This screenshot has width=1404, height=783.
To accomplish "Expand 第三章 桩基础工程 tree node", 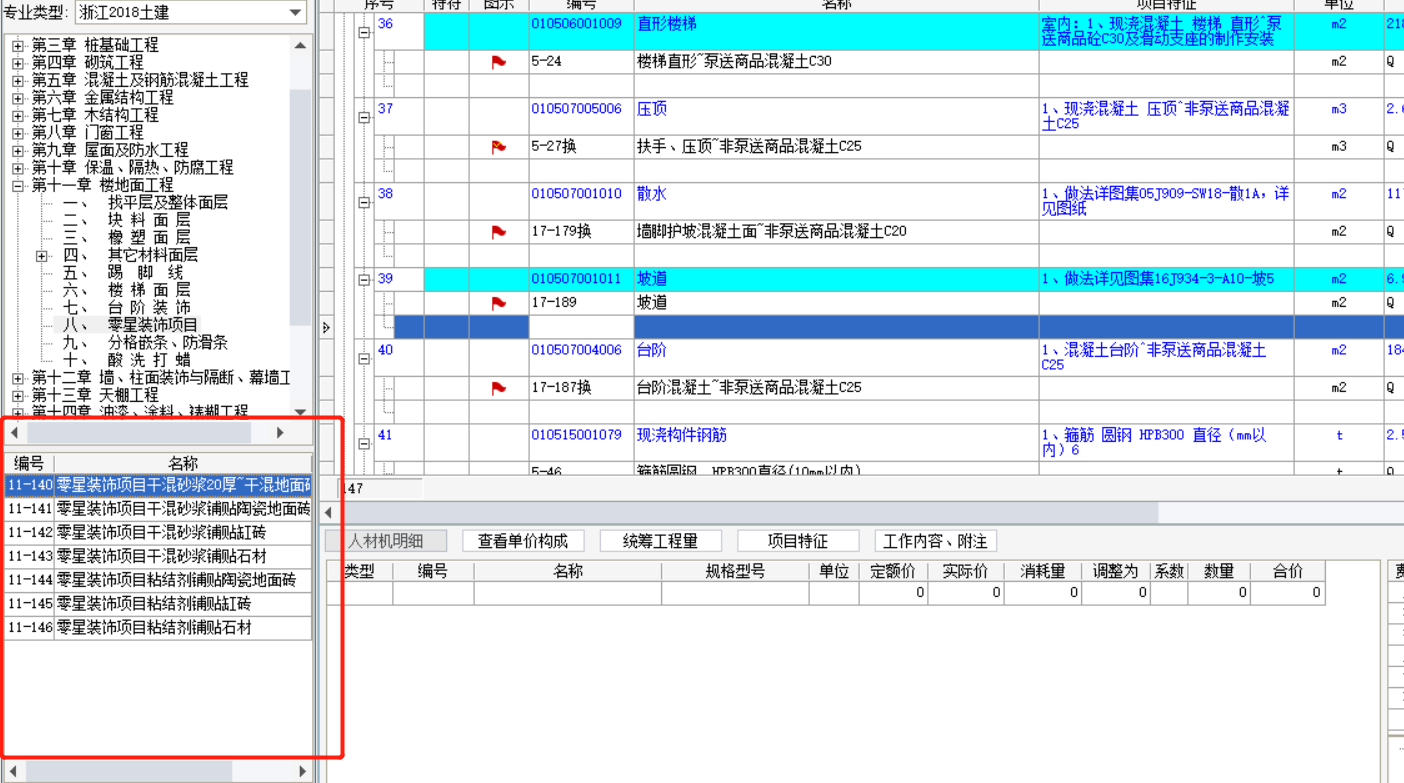I will coord(18,46).
